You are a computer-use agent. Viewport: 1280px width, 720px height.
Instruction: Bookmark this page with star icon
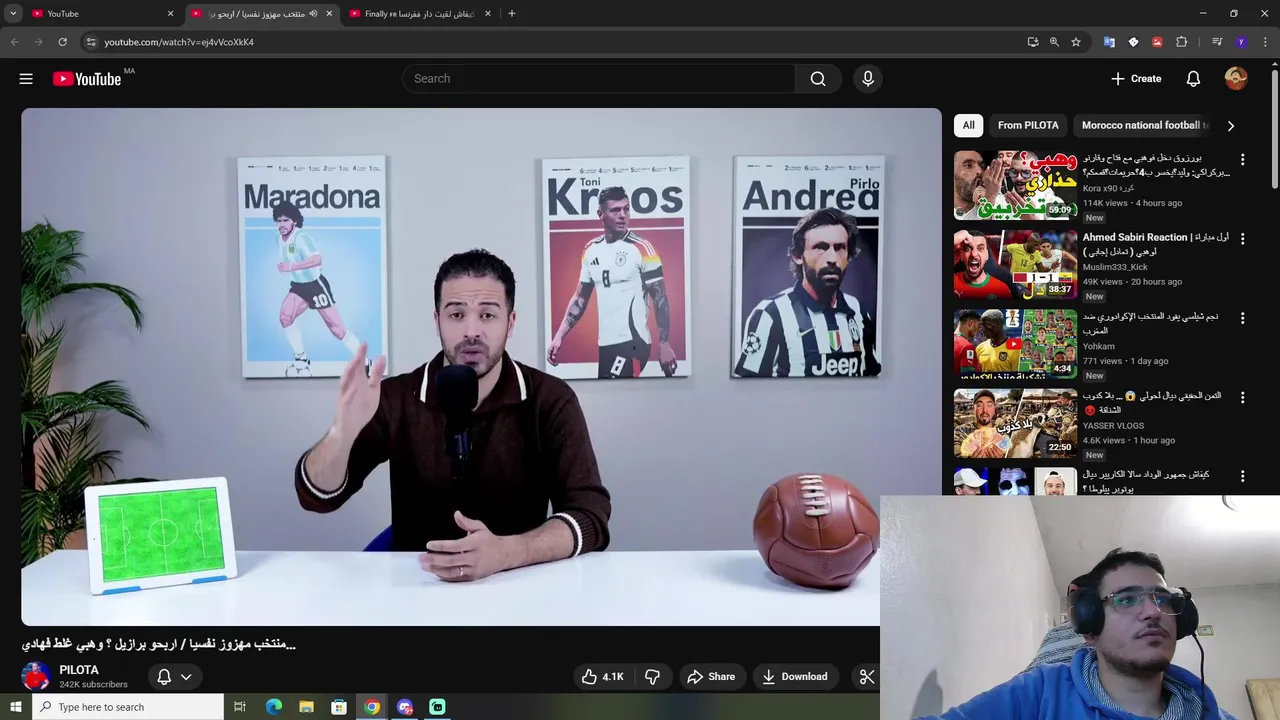tap(1076, 42)
